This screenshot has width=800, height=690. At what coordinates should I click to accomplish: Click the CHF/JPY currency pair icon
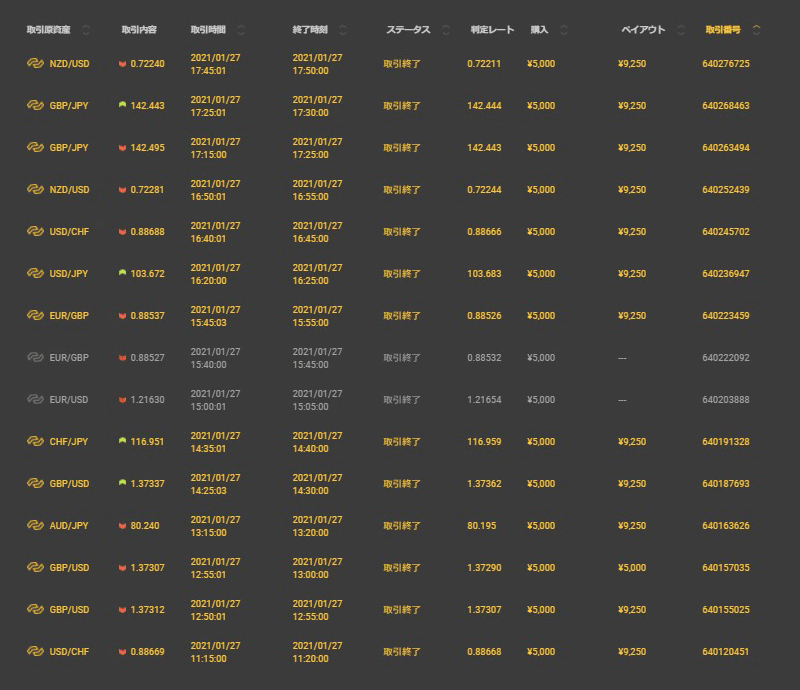(34, 441)
